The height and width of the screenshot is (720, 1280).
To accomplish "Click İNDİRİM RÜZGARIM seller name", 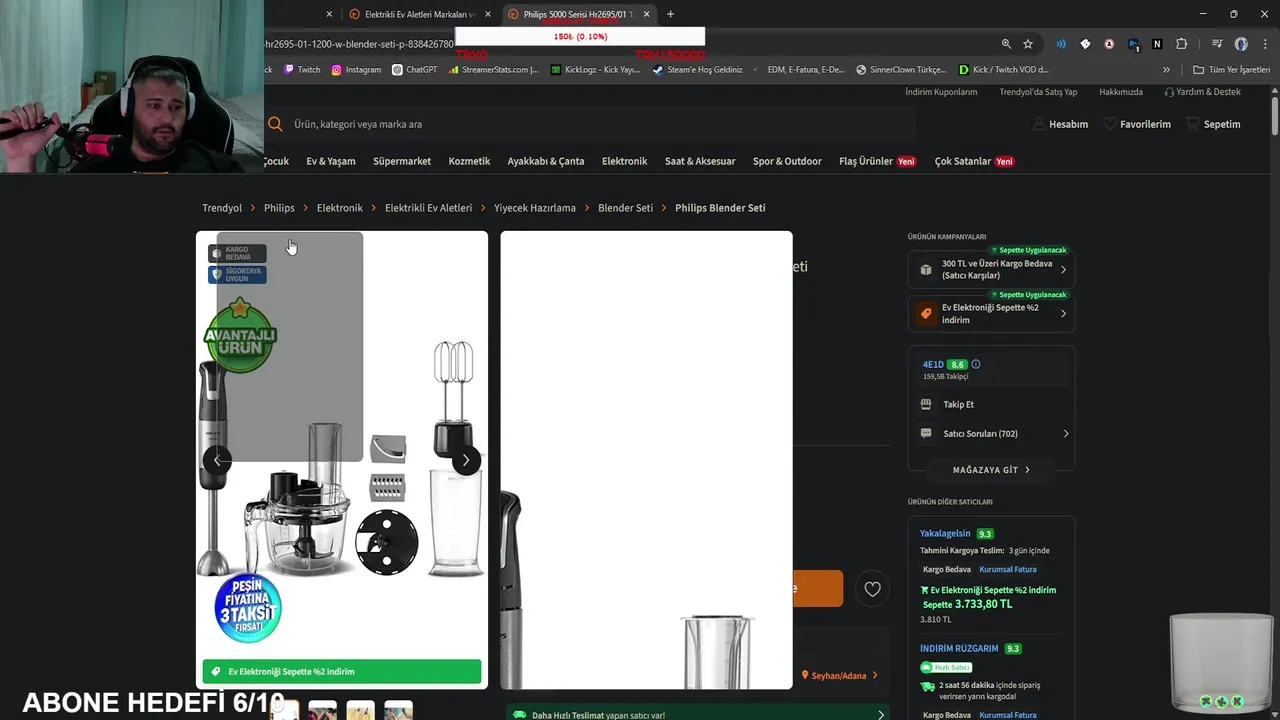I will click(959, 648).
